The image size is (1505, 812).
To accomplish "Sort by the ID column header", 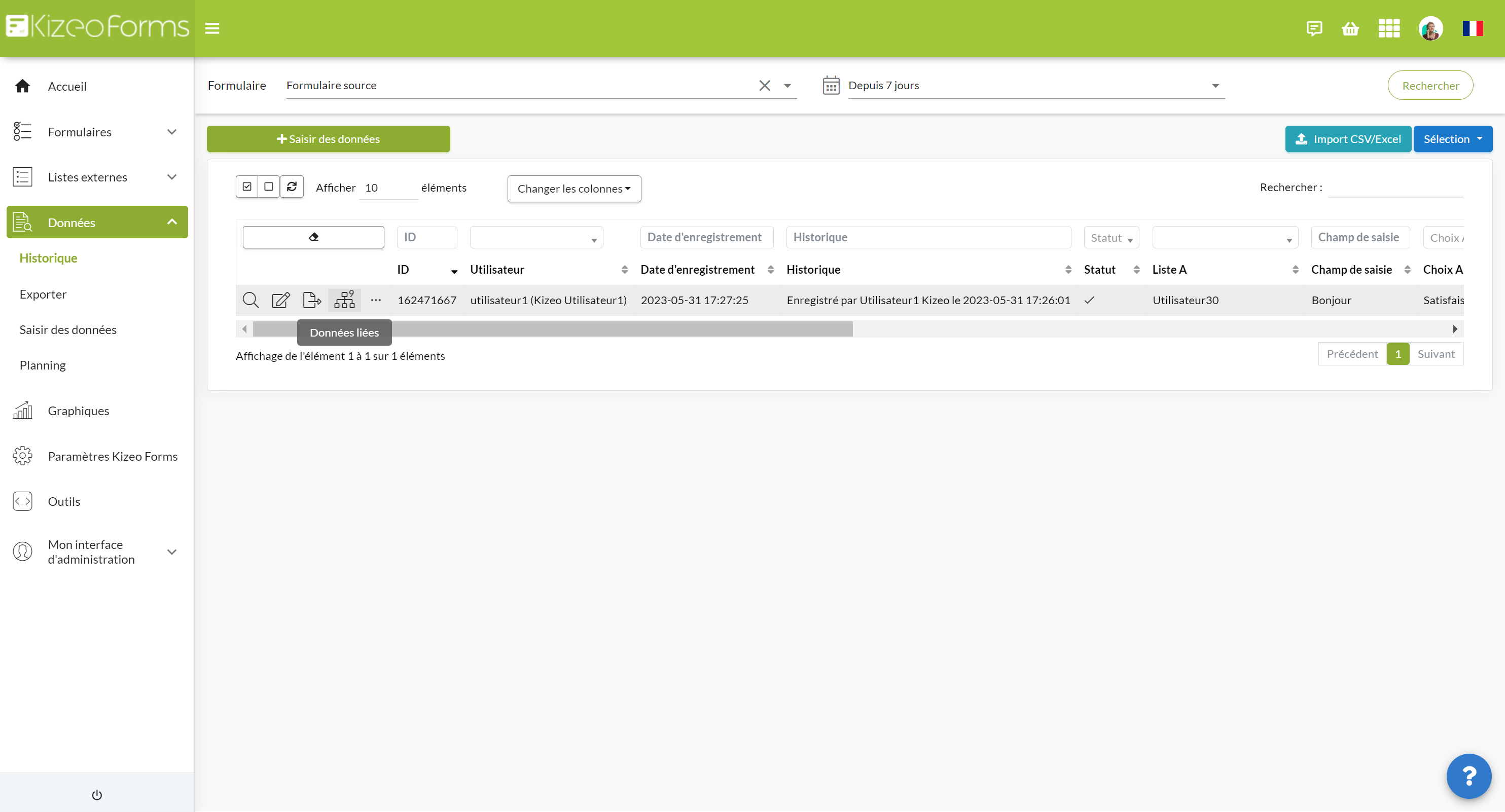I will pyautogui.click(x=427, y=269).
